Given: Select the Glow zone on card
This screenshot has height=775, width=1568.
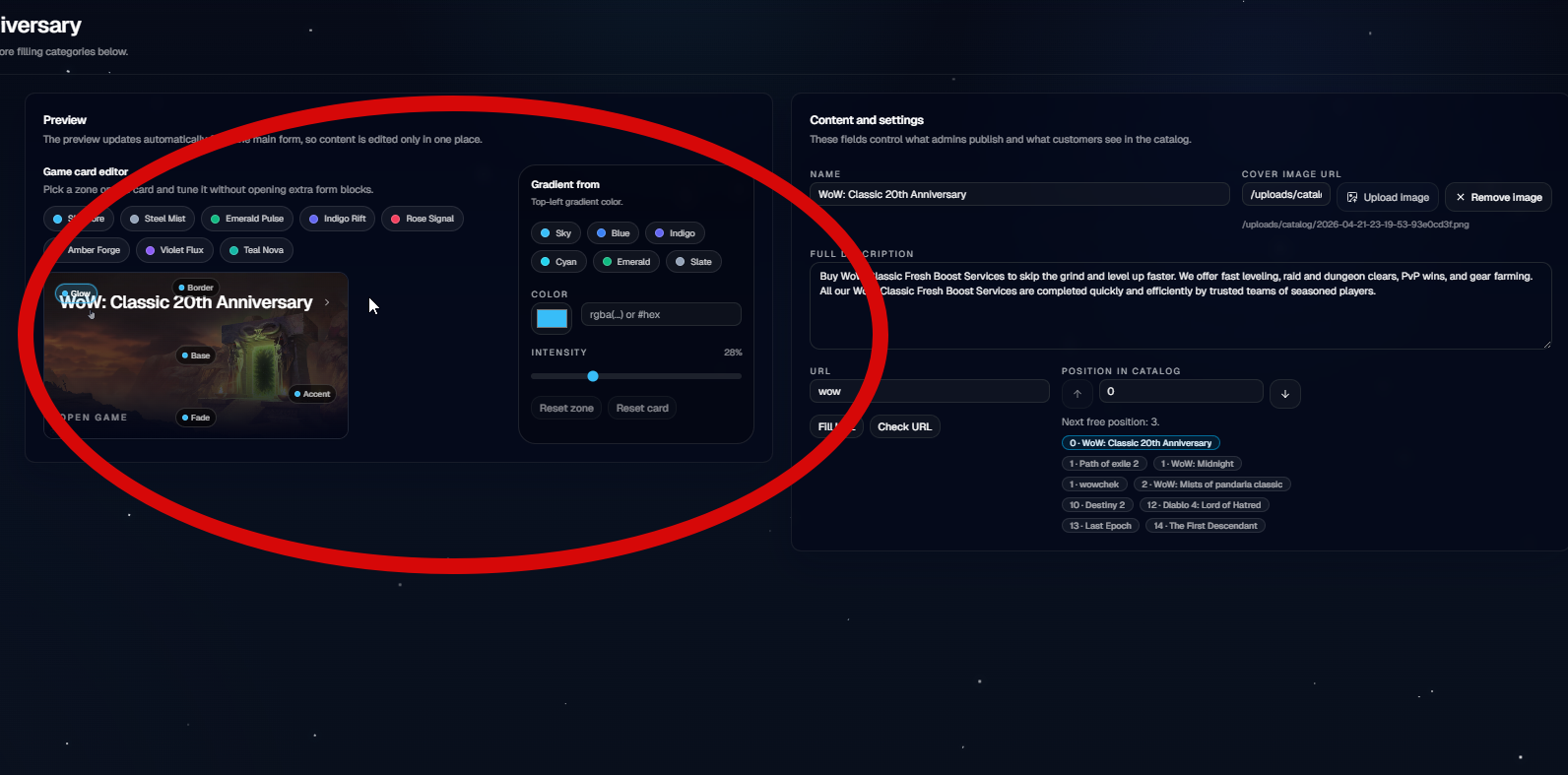Looking at the screenshot, I should (76, 293).
